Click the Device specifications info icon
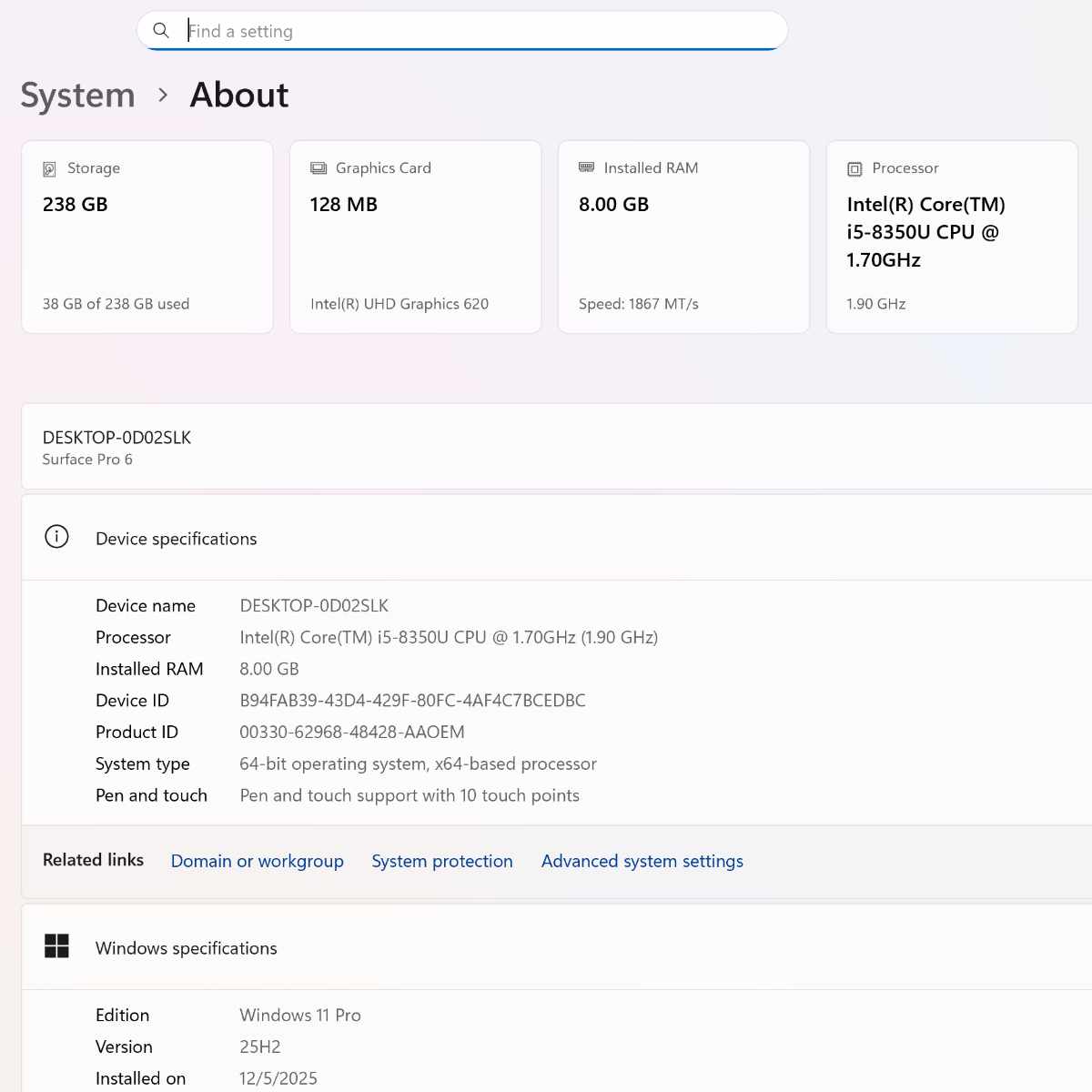The height and width of the screenshot is (1092, 1092). pos(56,537)
